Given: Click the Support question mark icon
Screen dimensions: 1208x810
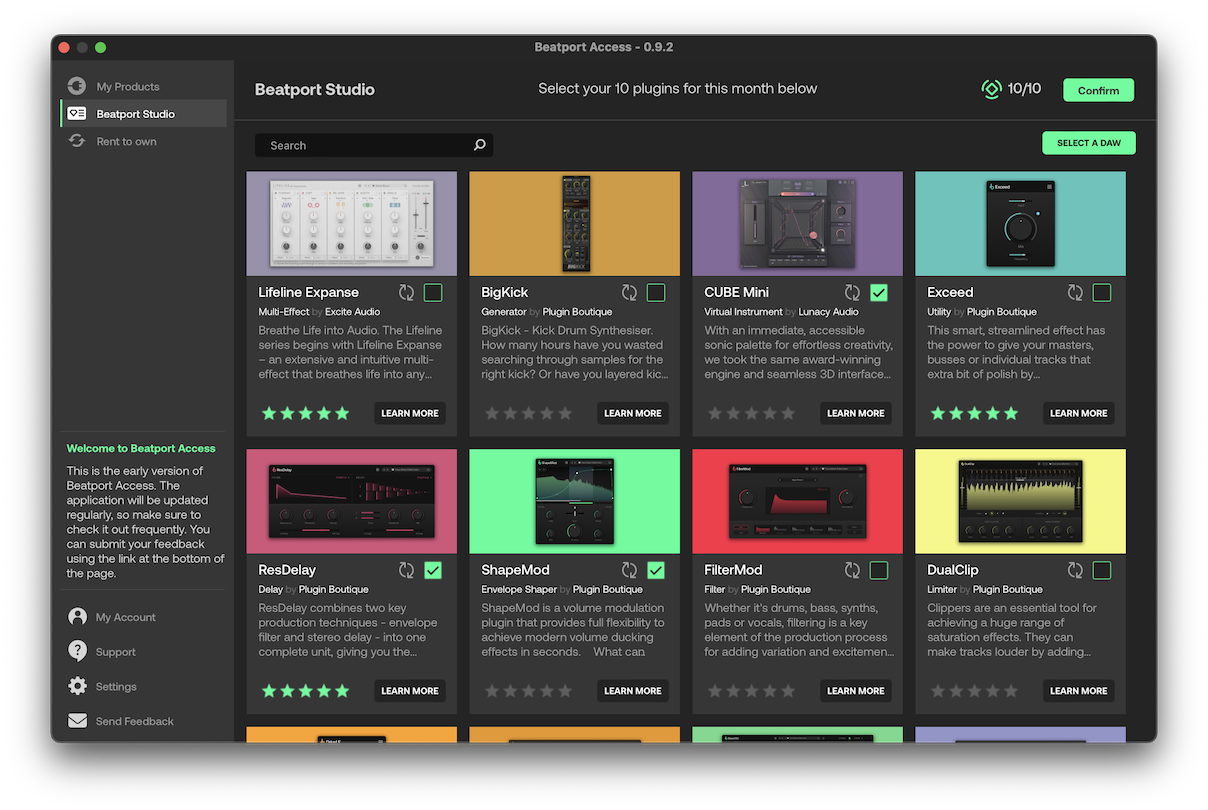Looking at the screenshot, I should click(76, 651).
